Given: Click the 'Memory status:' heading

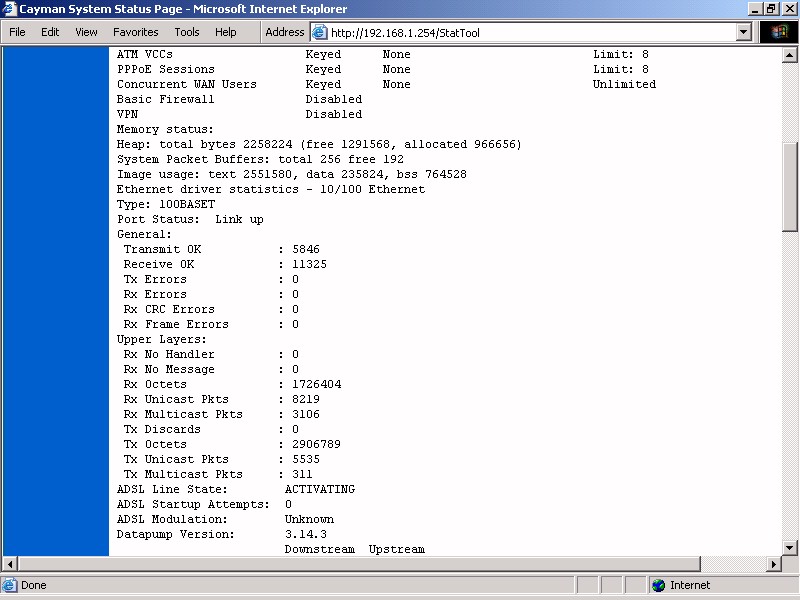Looking at the screenshot, I should (x=165, y=129).
